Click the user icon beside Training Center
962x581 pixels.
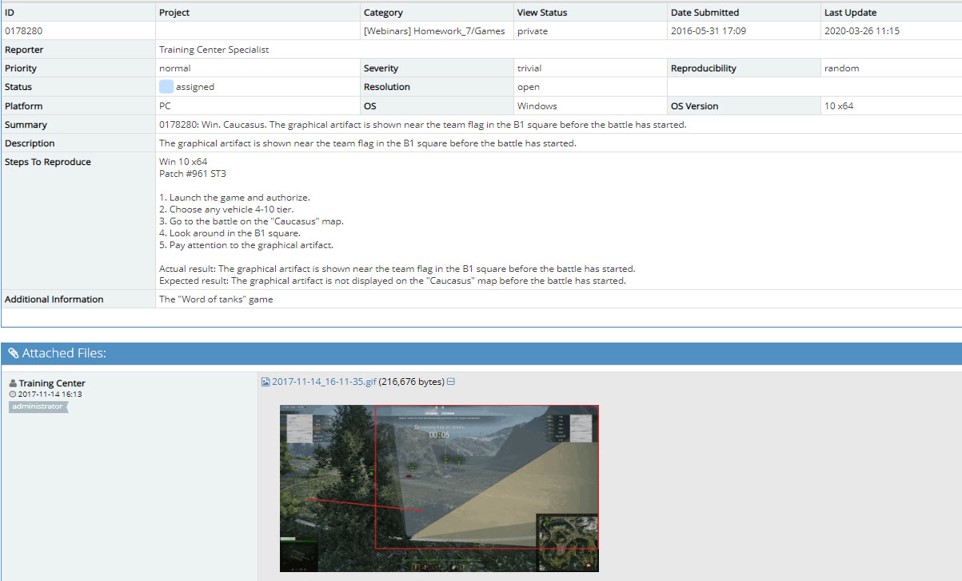point(13,383)
